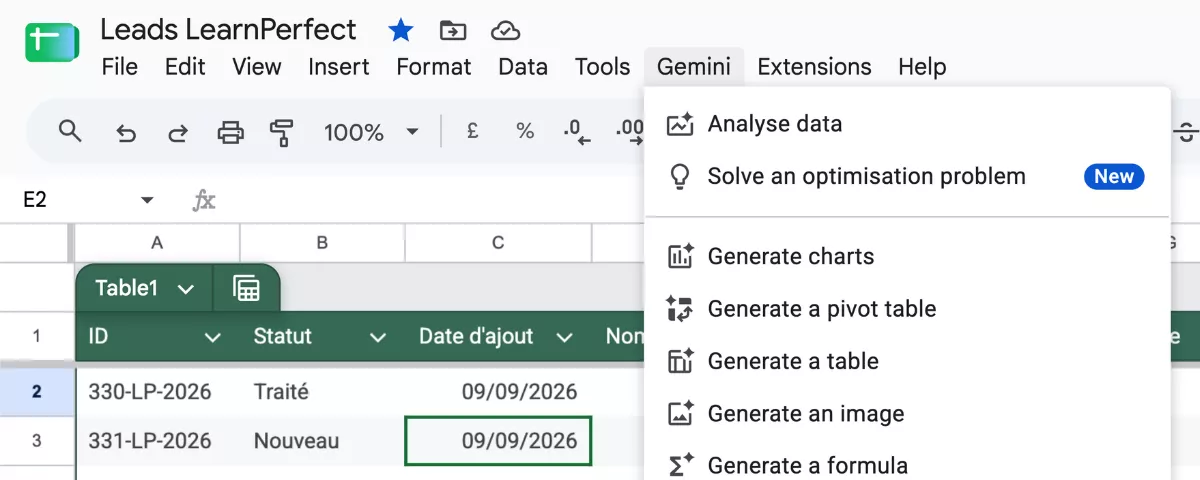Decrease decimal places
This screenshot has height=480, width=1200.
[x=576, y=132]
